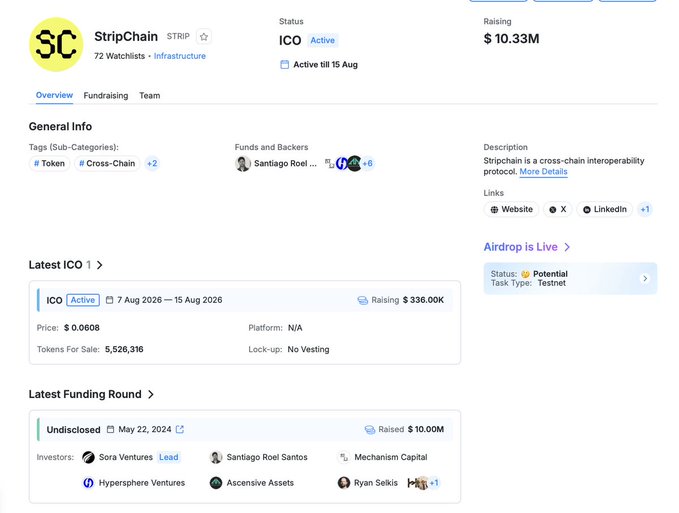Click the $ 10.33M raising value

click(511, 39)
